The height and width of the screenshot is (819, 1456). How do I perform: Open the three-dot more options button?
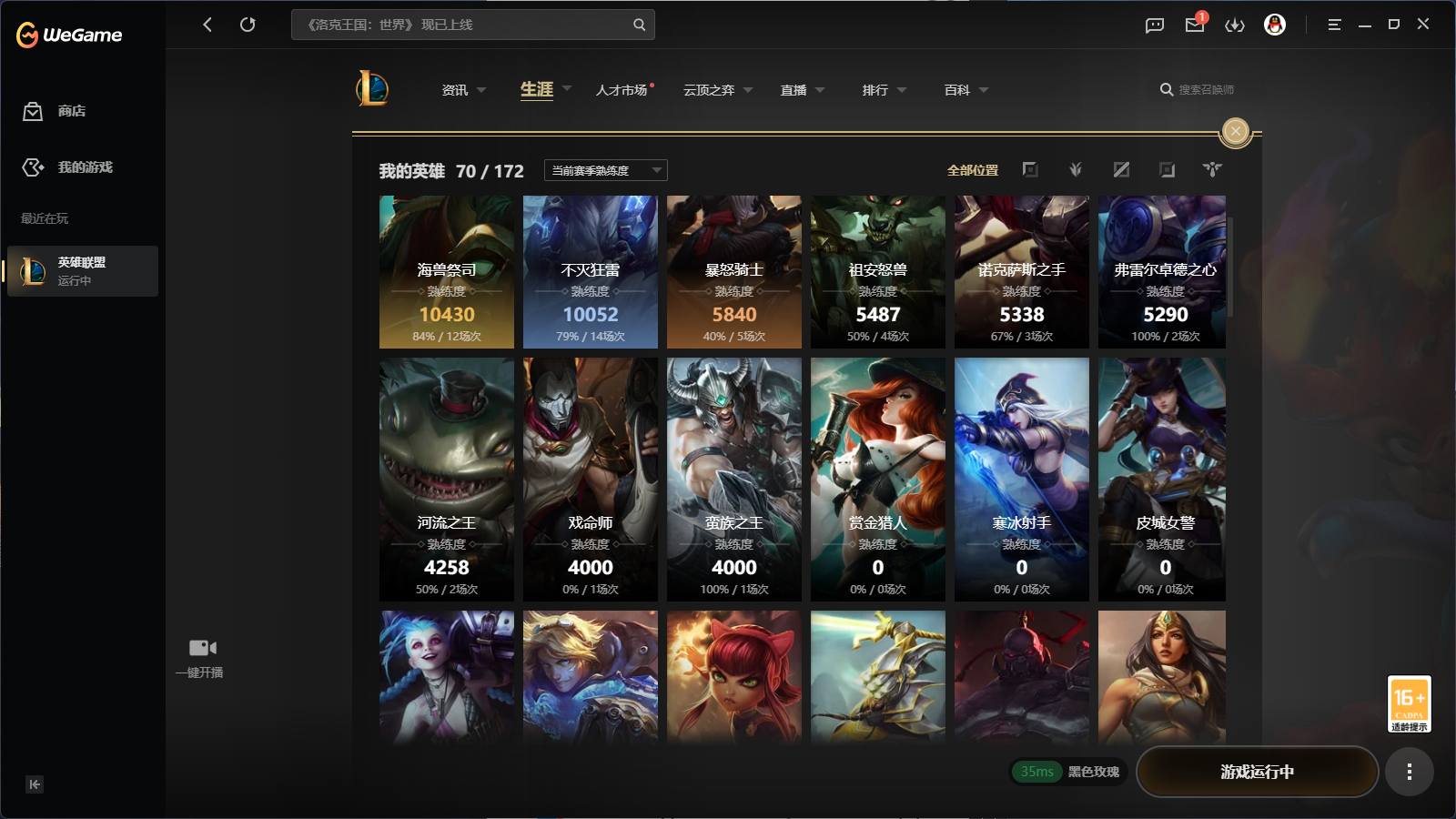1410,772
